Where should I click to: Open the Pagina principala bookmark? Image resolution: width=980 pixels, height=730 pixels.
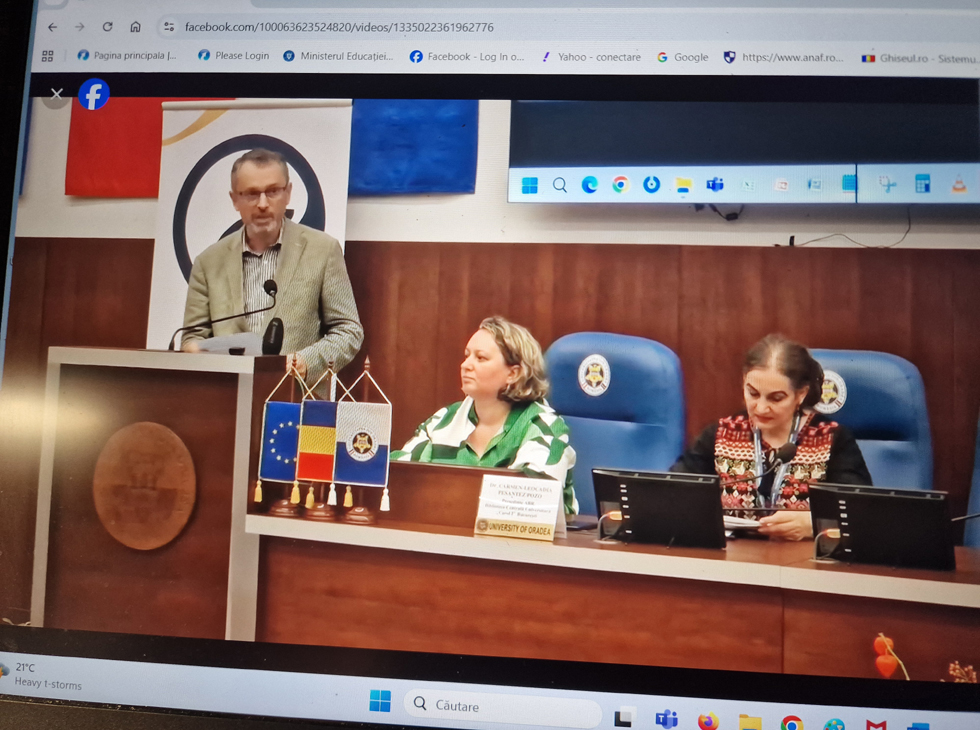click(126, 56)
